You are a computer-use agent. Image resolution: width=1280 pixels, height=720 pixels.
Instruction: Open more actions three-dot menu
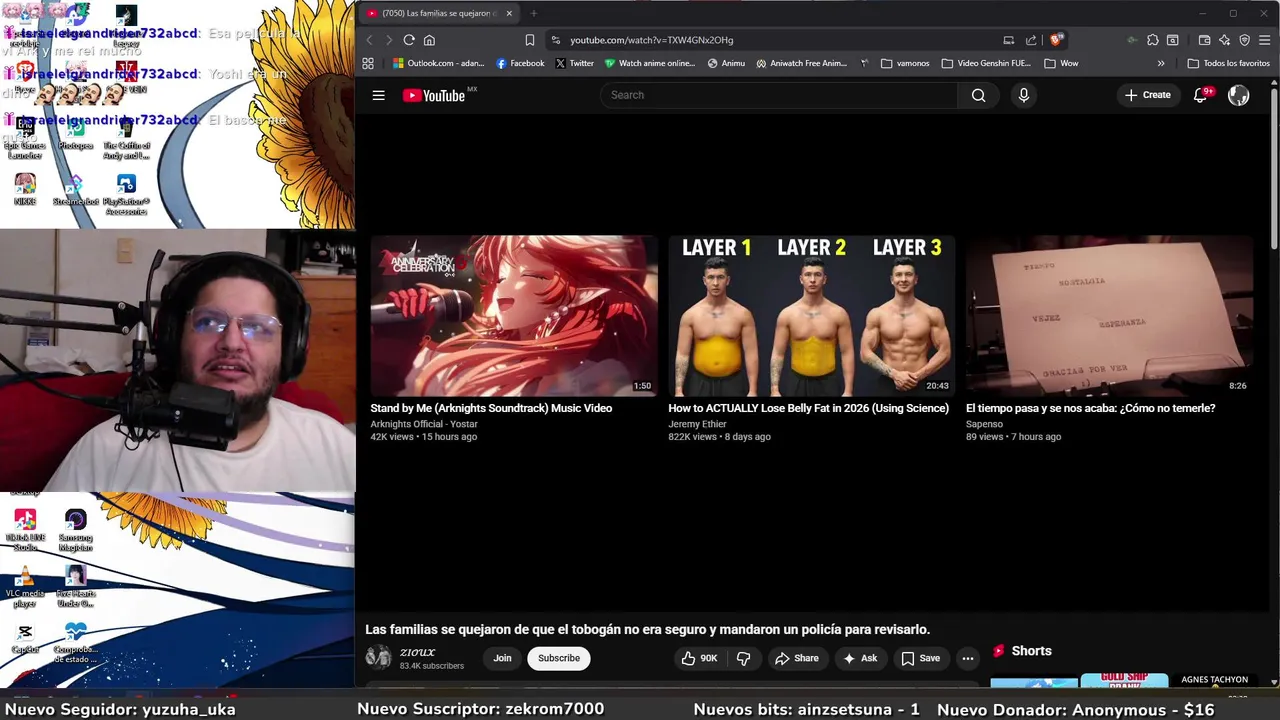[967, 658]
